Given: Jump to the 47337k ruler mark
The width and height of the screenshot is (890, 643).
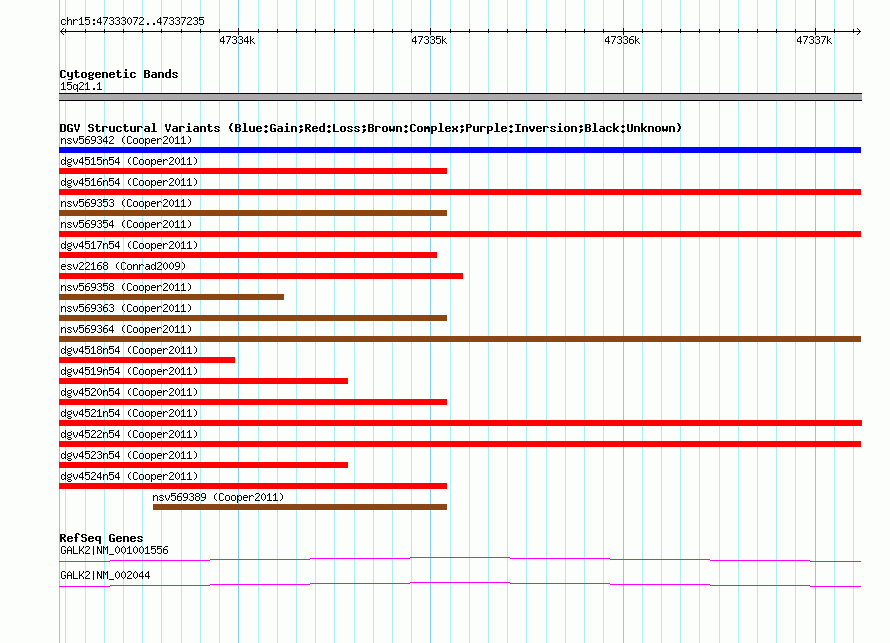Looking at the screenshot, I should [x=814, y=41].
